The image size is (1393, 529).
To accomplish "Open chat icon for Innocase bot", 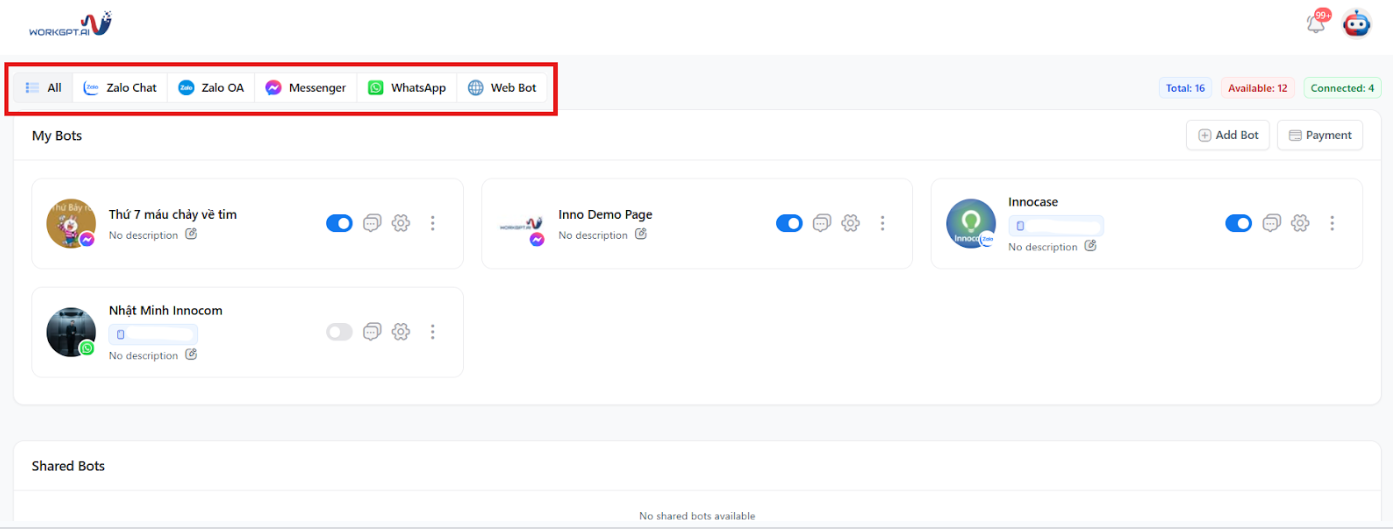I will pos(1271,223).
